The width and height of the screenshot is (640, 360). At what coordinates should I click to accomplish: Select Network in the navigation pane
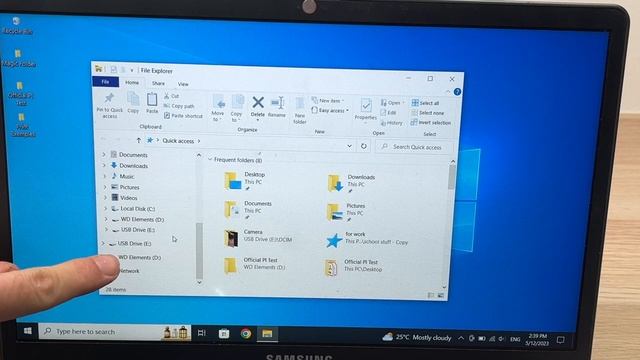pyautogui.click(x=129, y=271)
